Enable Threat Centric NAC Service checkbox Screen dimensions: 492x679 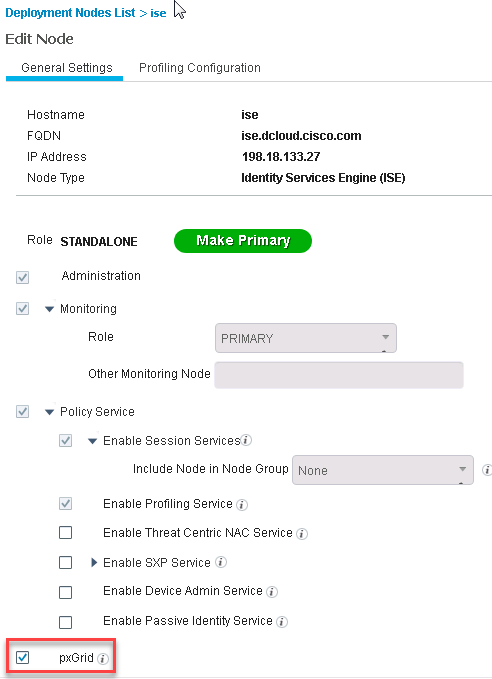tap(65, 533)
